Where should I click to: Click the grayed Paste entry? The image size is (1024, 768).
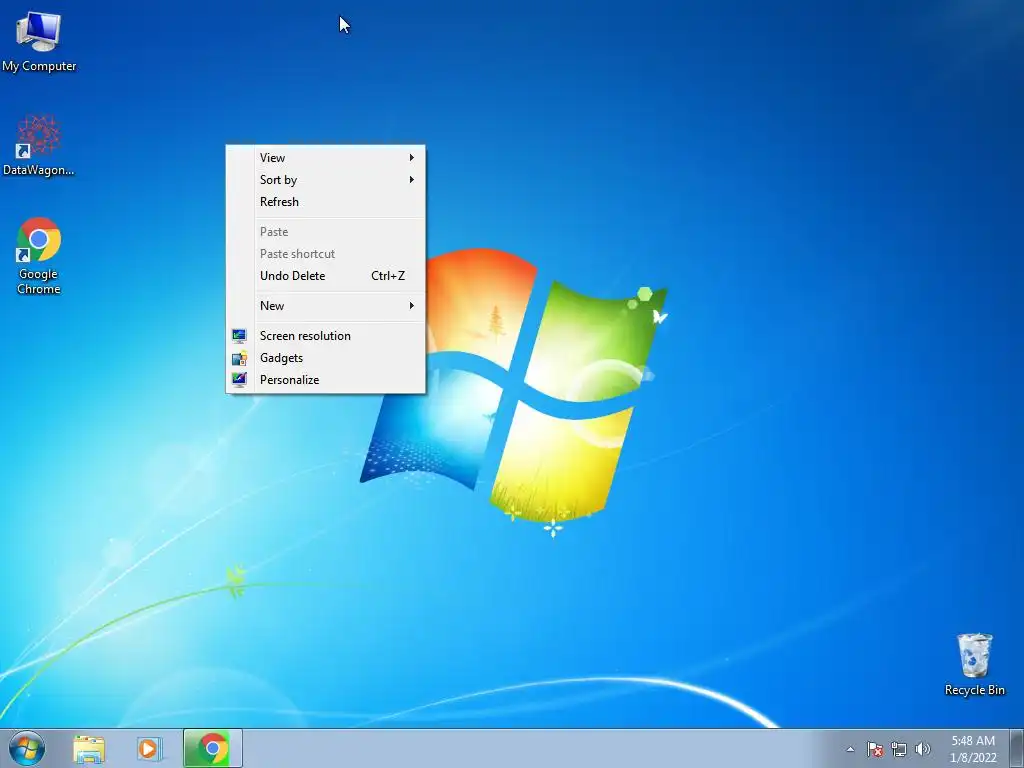coord(326,232)
